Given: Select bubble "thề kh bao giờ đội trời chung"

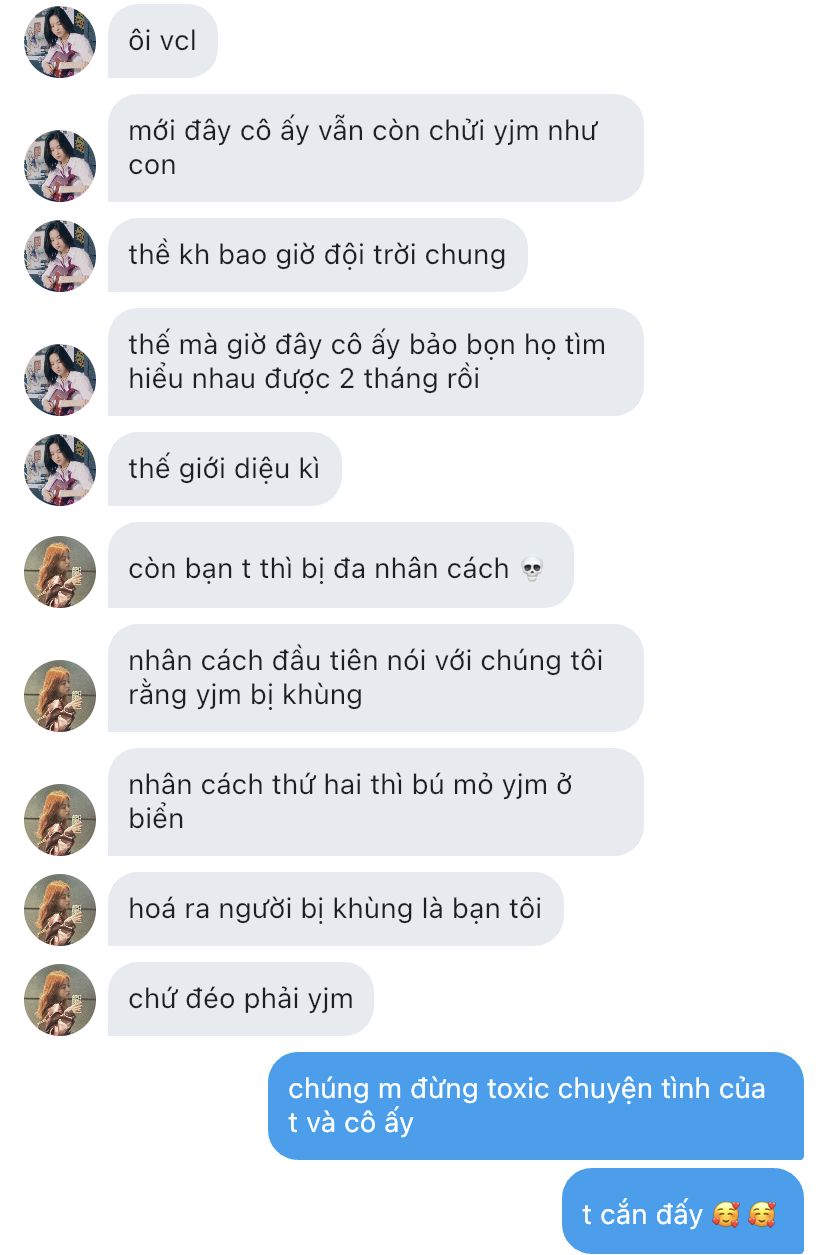Looking at the screenshot, I should click(x=318, y=255).
